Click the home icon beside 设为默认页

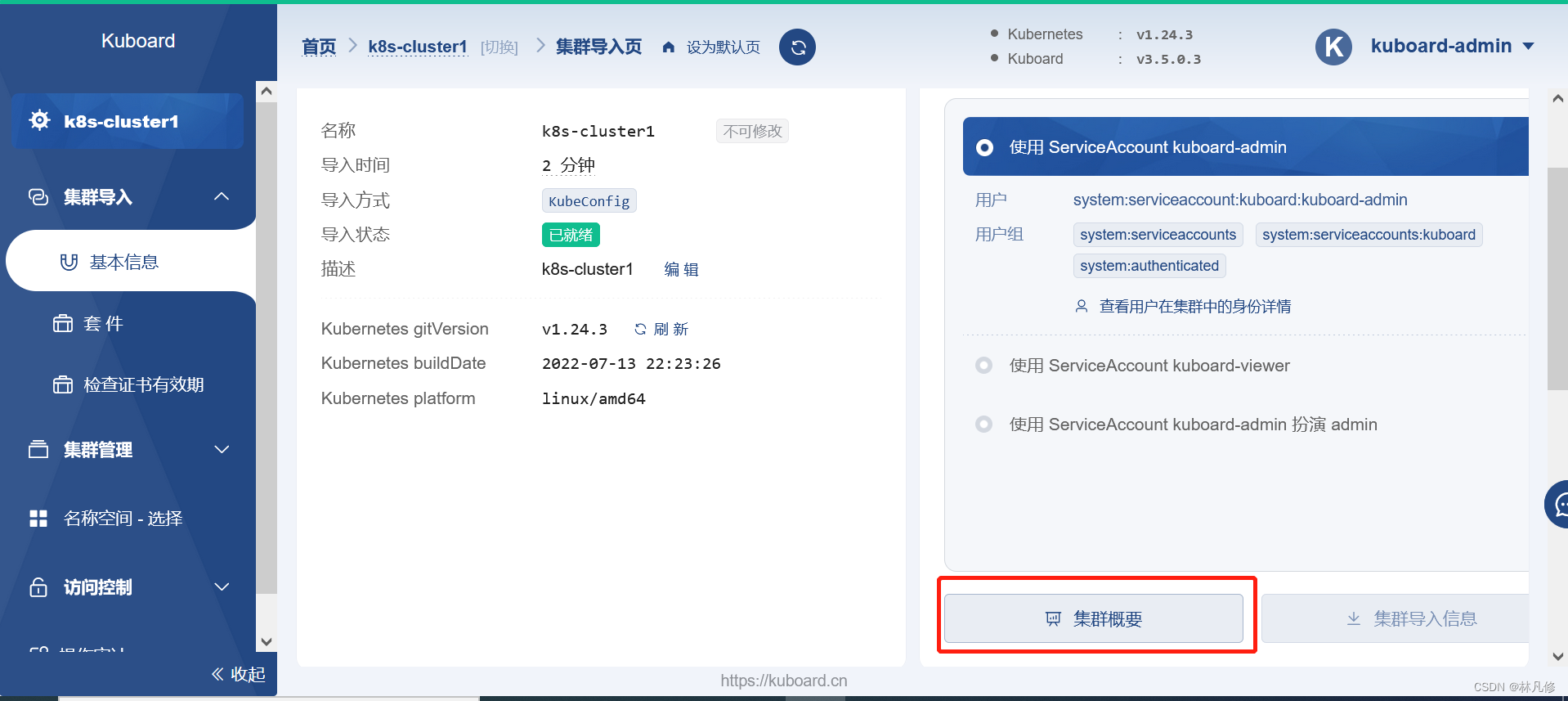point(669,47)
